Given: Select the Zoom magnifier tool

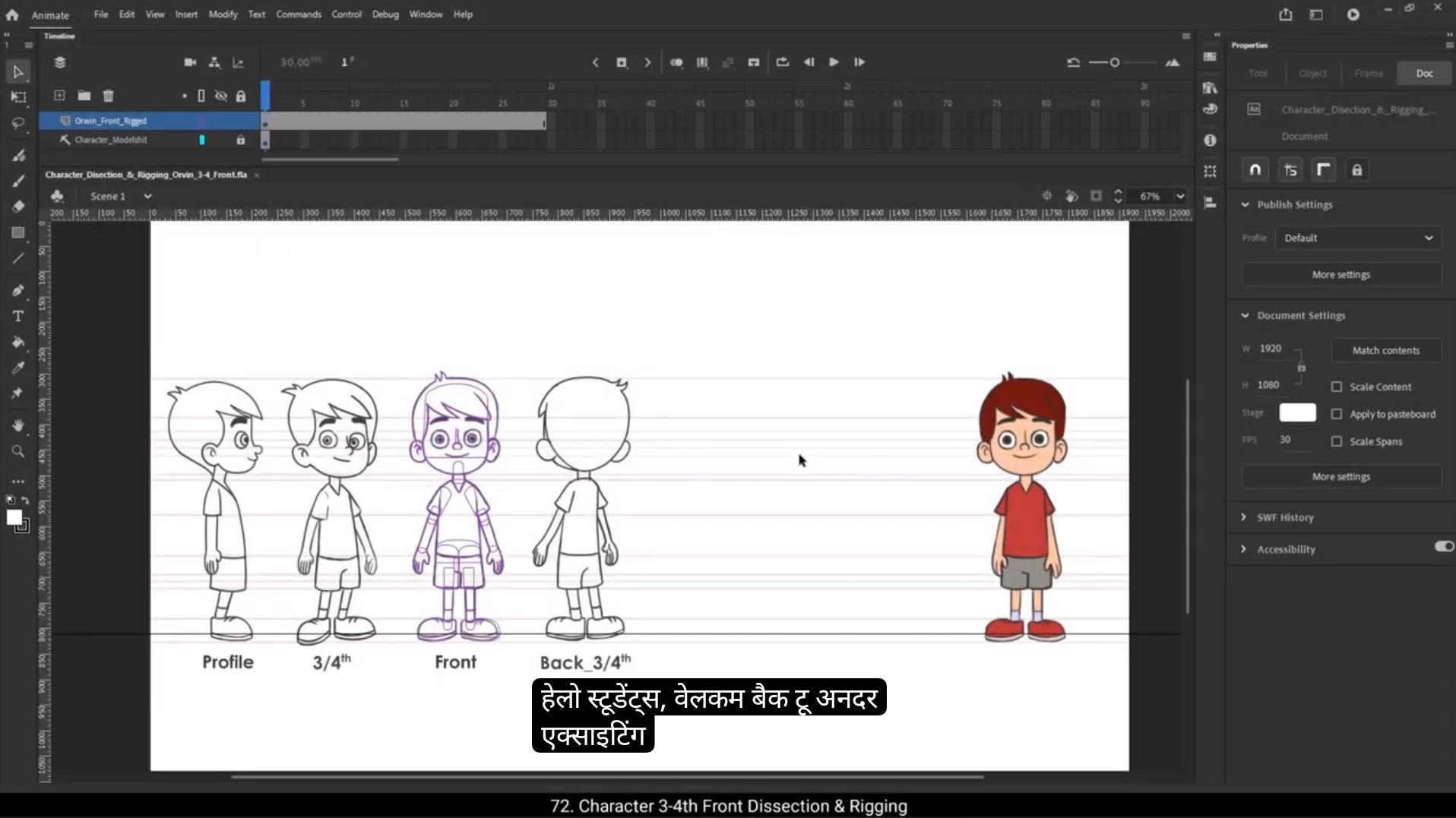Looking at the screenshot, I should 18,452.
